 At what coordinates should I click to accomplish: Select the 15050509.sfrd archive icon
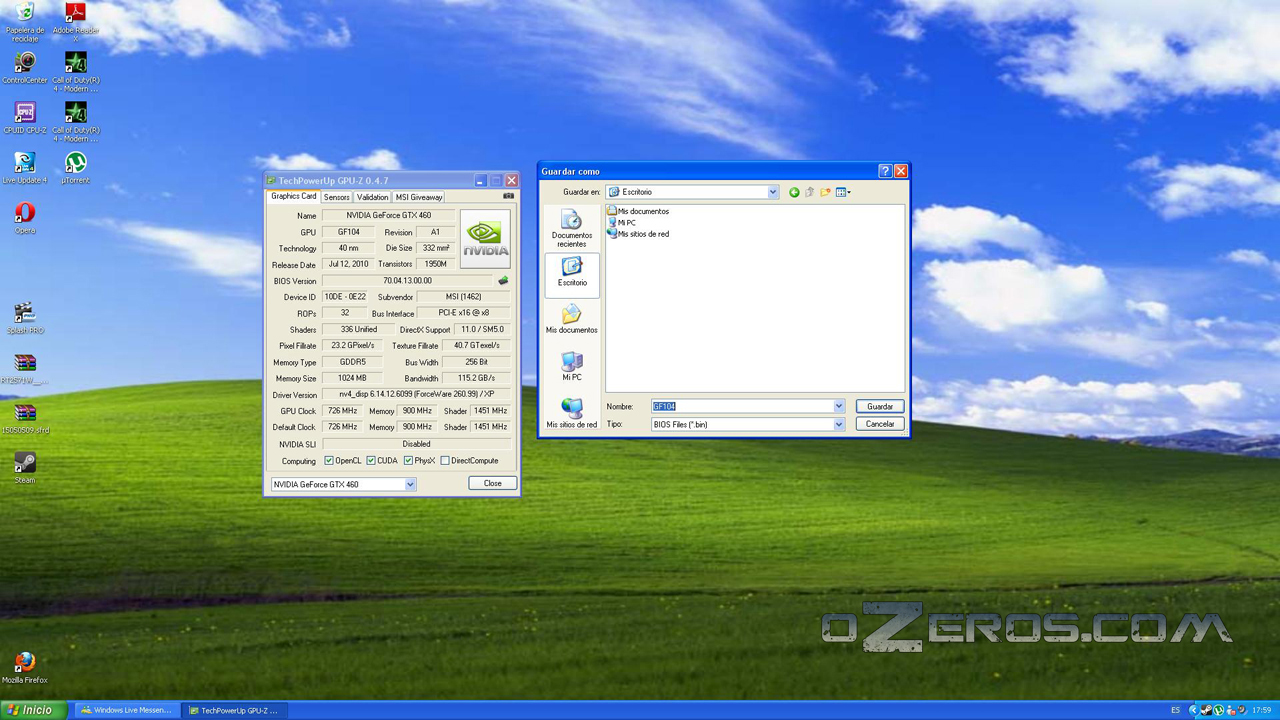[x=25, y=418]
